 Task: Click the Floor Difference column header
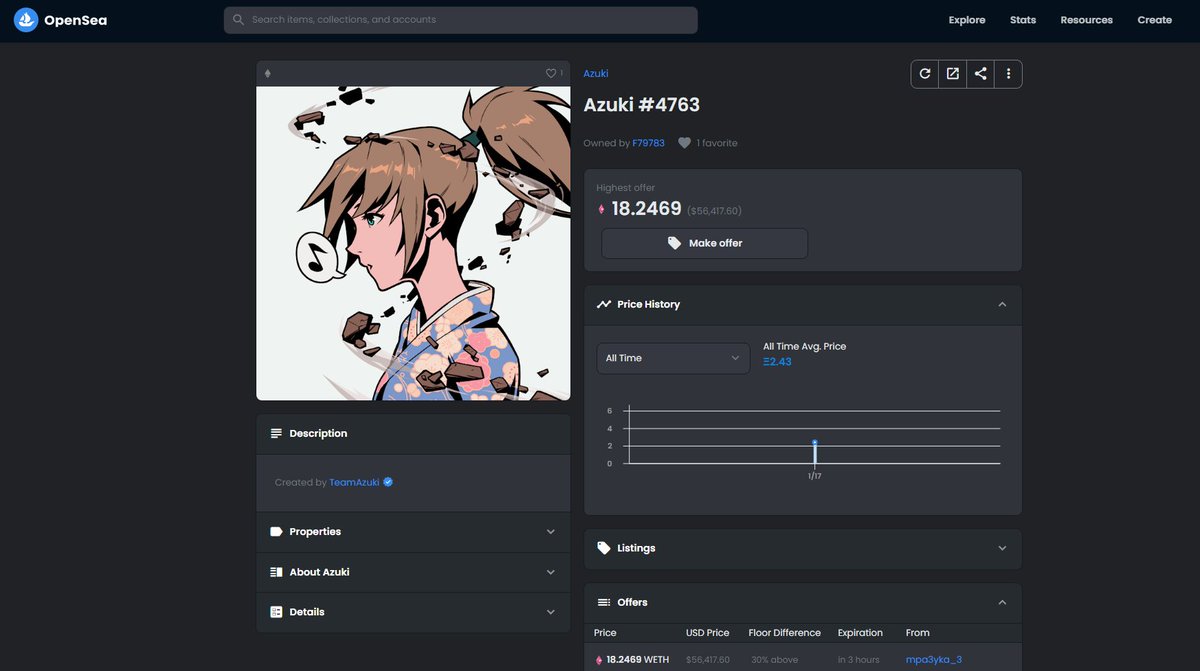(x=784, y=633)
